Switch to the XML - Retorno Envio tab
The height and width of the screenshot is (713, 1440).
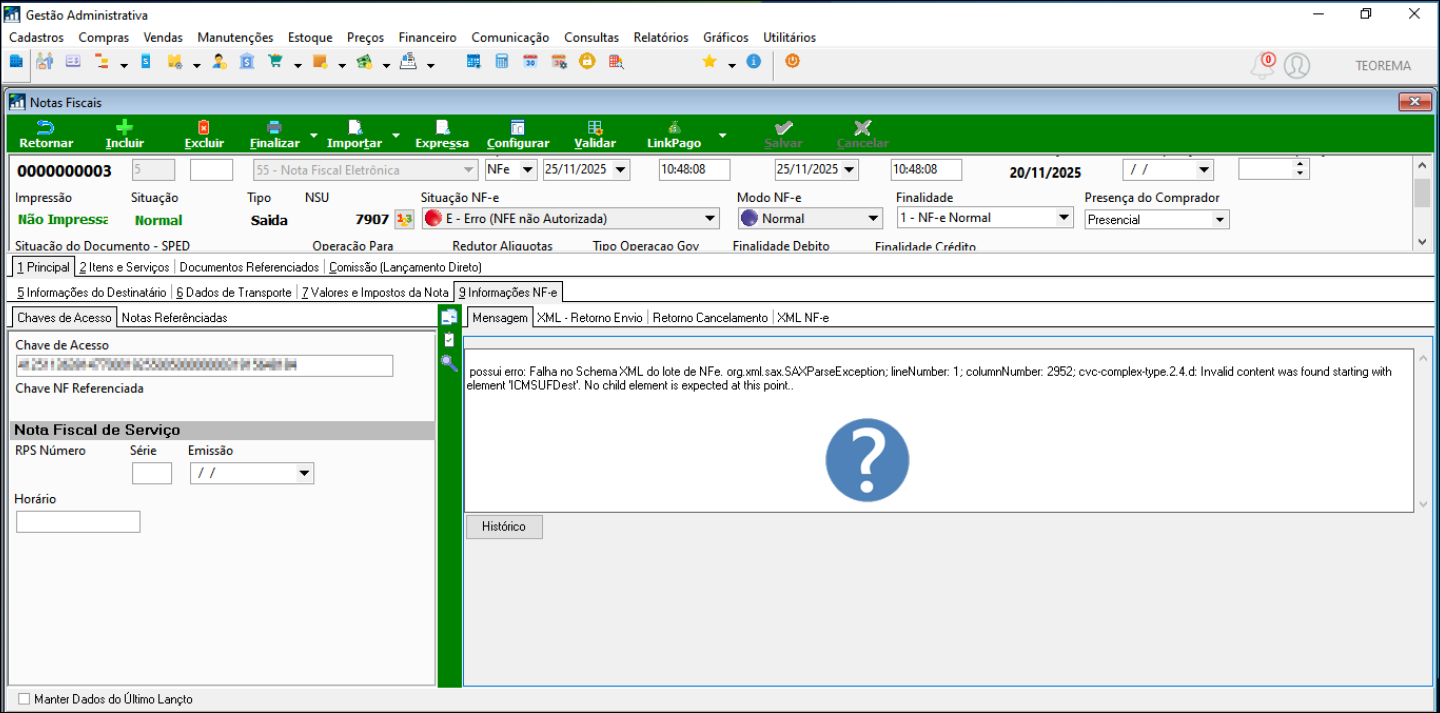click(589, 318)
